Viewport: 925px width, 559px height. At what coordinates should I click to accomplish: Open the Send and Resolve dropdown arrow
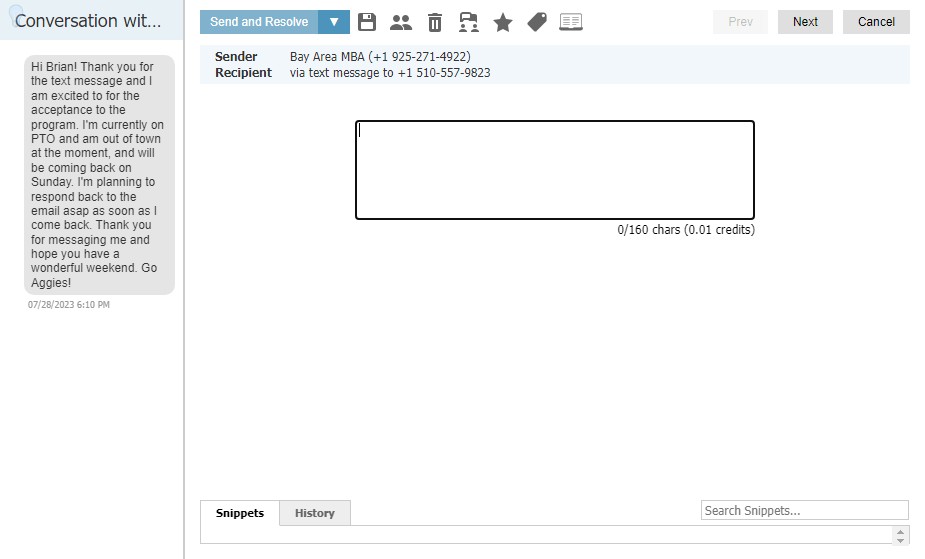334,22
